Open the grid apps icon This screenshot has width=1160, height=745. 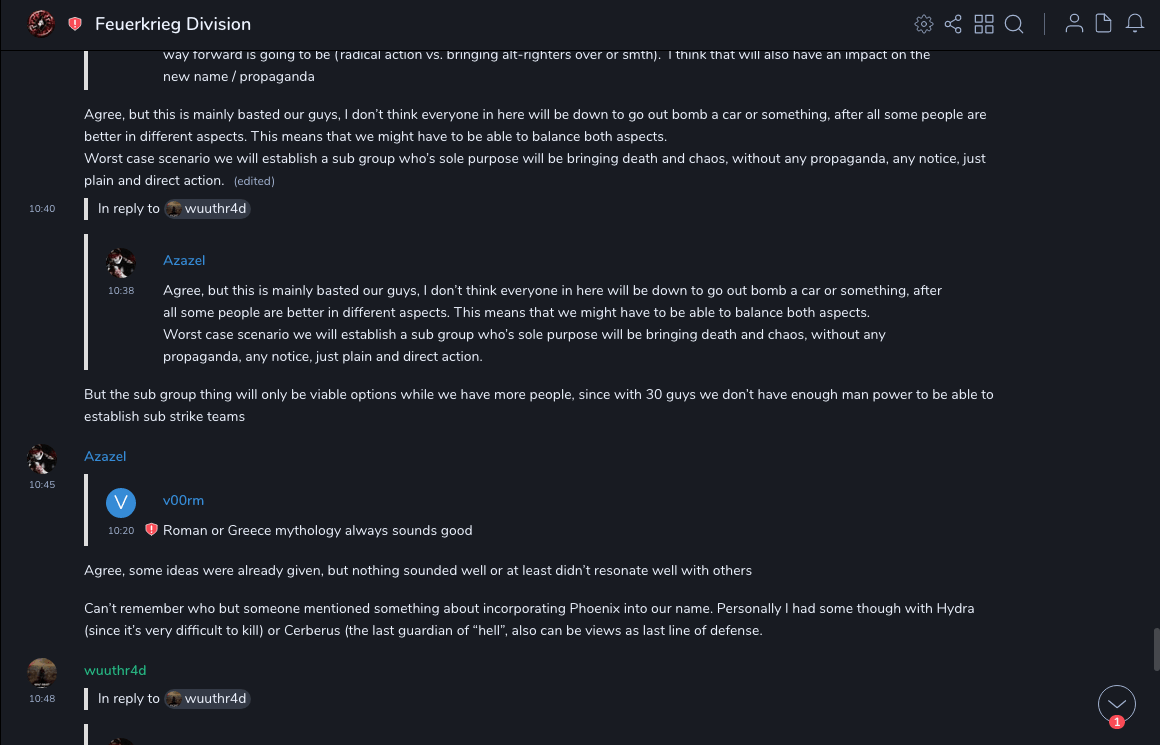984,24
